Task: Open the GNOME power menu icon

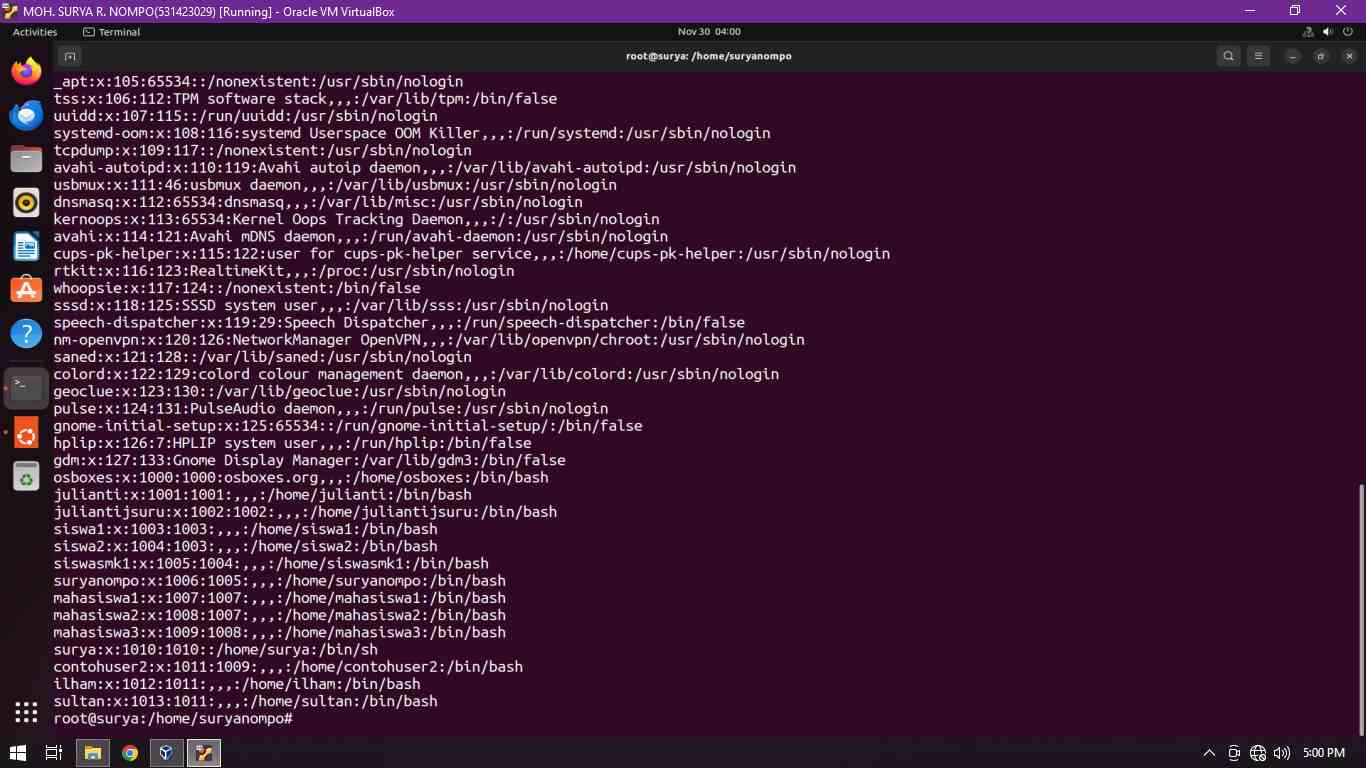Action: pyautogui.click(x=1348, y=32)
